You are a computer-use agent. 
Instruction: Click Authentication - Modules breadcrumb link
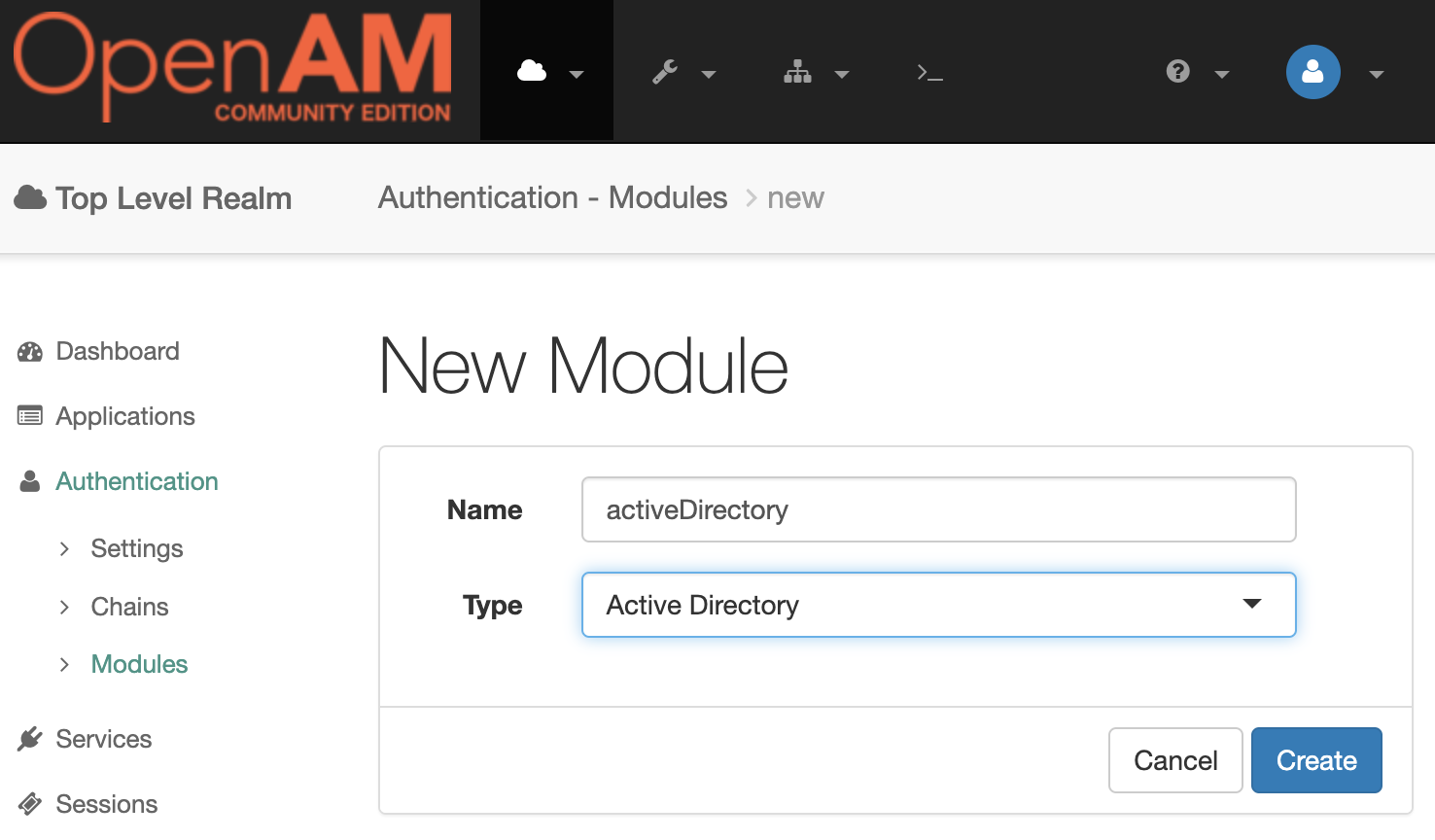pyautogui.click(x=552, y=197)
